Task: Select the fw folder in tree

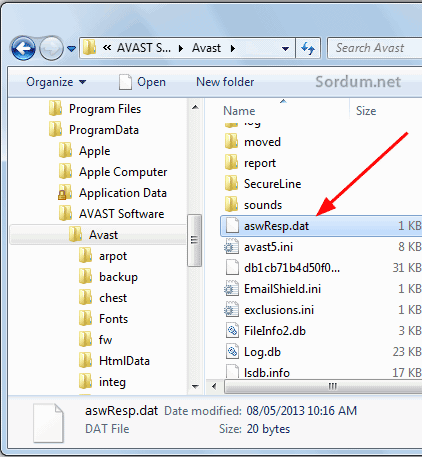Action: pyautogui.click(x=105, y=340)
